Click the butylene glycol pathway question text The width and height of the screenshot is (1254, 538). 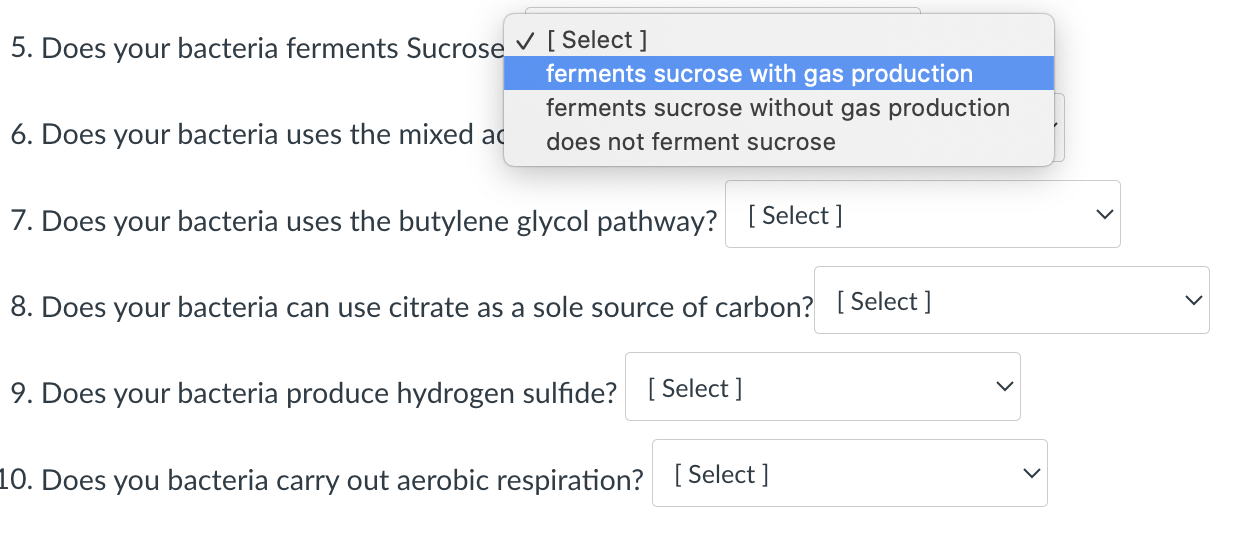point(364,221)
